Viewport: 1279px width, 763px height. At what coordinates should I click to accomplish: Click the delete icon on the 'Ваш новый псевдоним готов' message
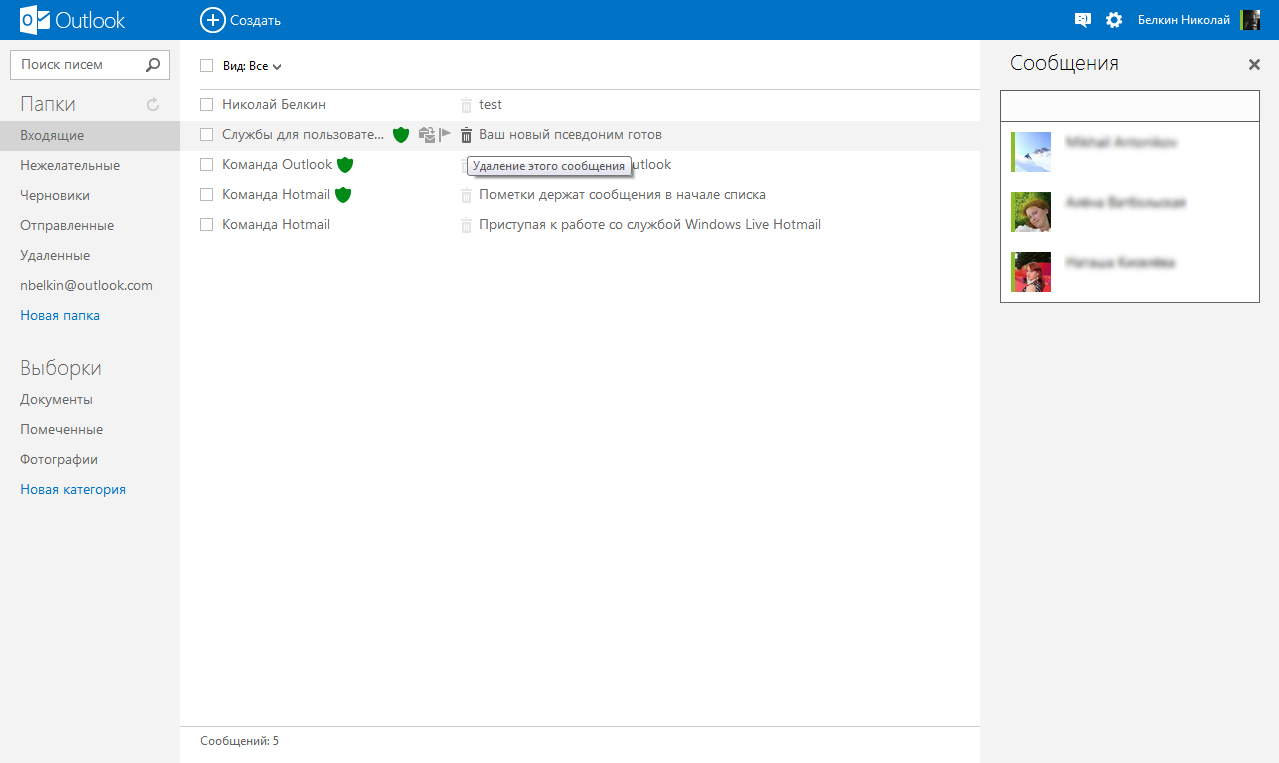466,135
